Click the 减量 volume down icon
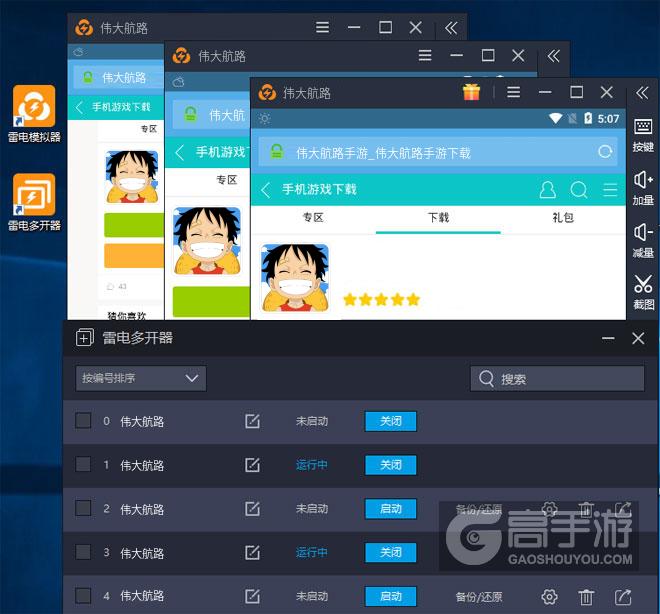The image size is (660, 614). click(x=643, y=241)
